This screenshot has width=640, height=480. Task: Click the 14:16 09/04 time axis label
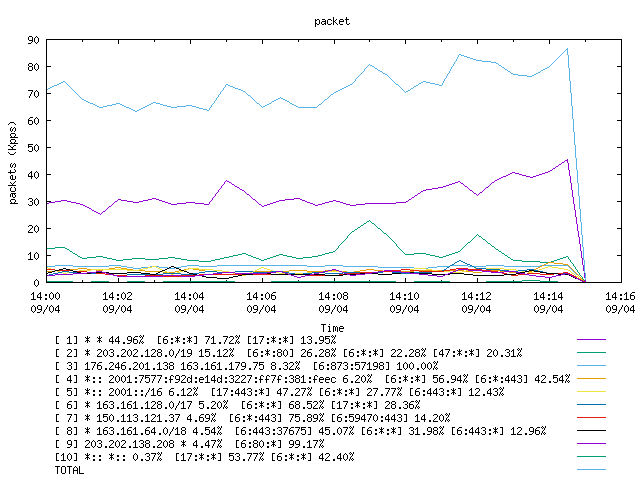point(620,302)
